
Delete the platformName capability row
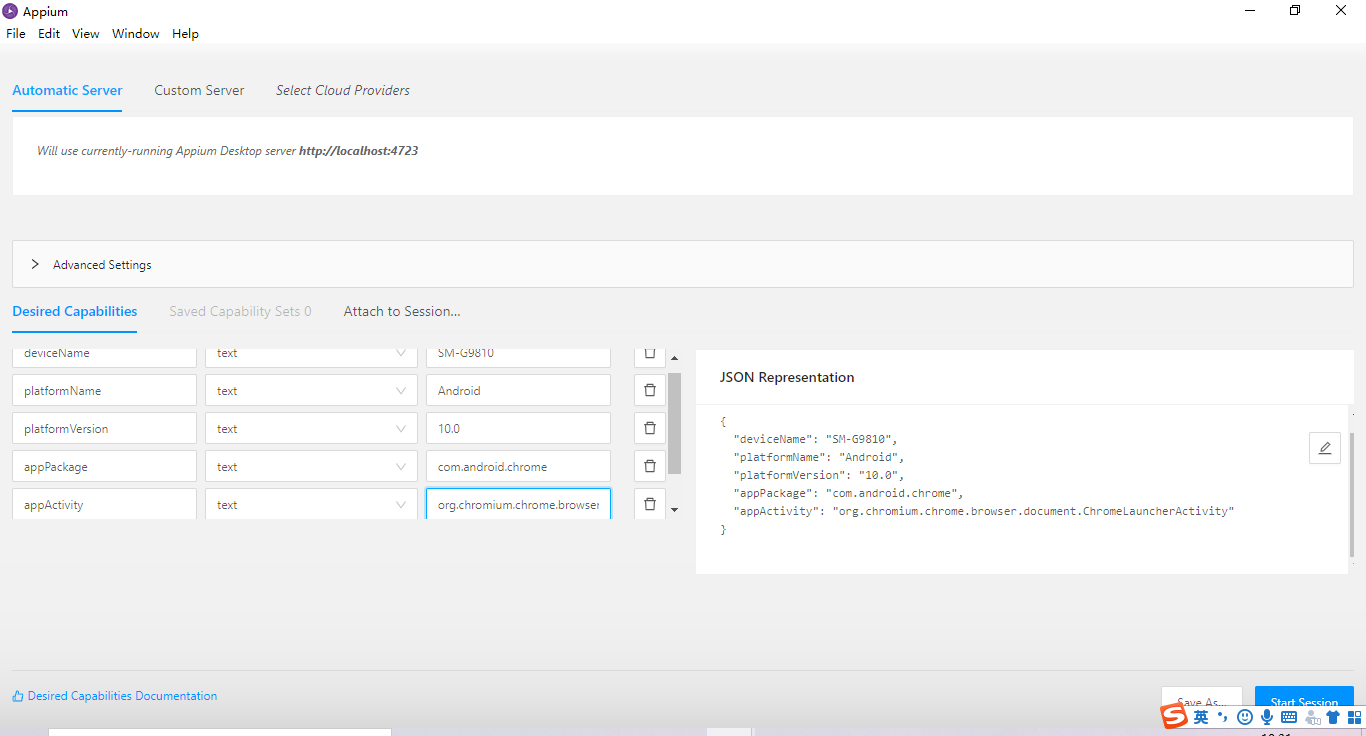click(650, 391)
